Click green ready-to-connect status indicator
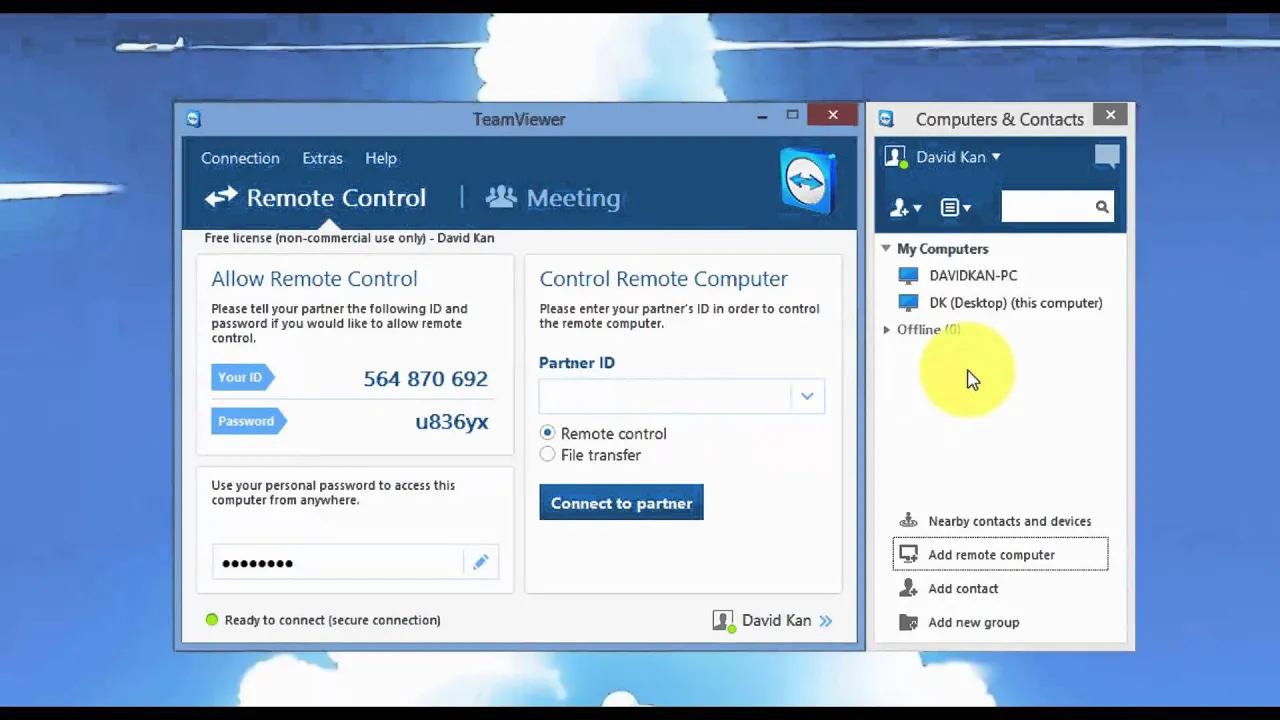Viewport: 1280px width, 720px height. pyautogui.click(x=212, y=620)
